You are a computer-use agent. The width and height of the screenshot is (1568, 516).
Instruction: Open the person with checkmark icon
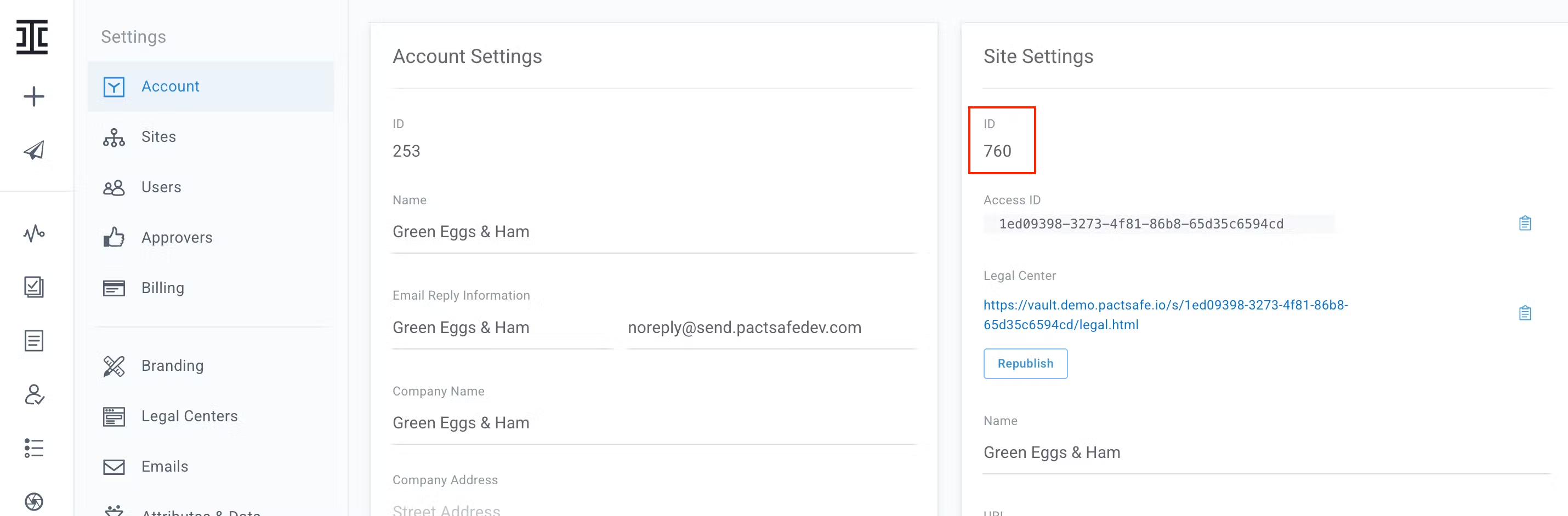tap(34, 394)
